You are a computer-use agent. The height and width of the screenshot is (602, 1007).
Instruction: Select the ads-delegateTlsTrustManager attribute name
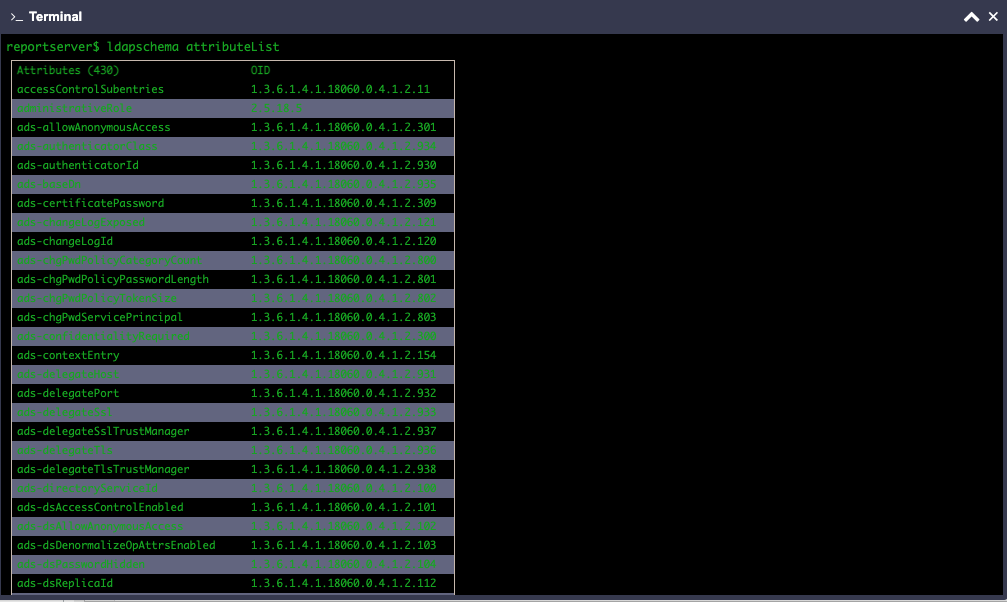coord(103,469)
